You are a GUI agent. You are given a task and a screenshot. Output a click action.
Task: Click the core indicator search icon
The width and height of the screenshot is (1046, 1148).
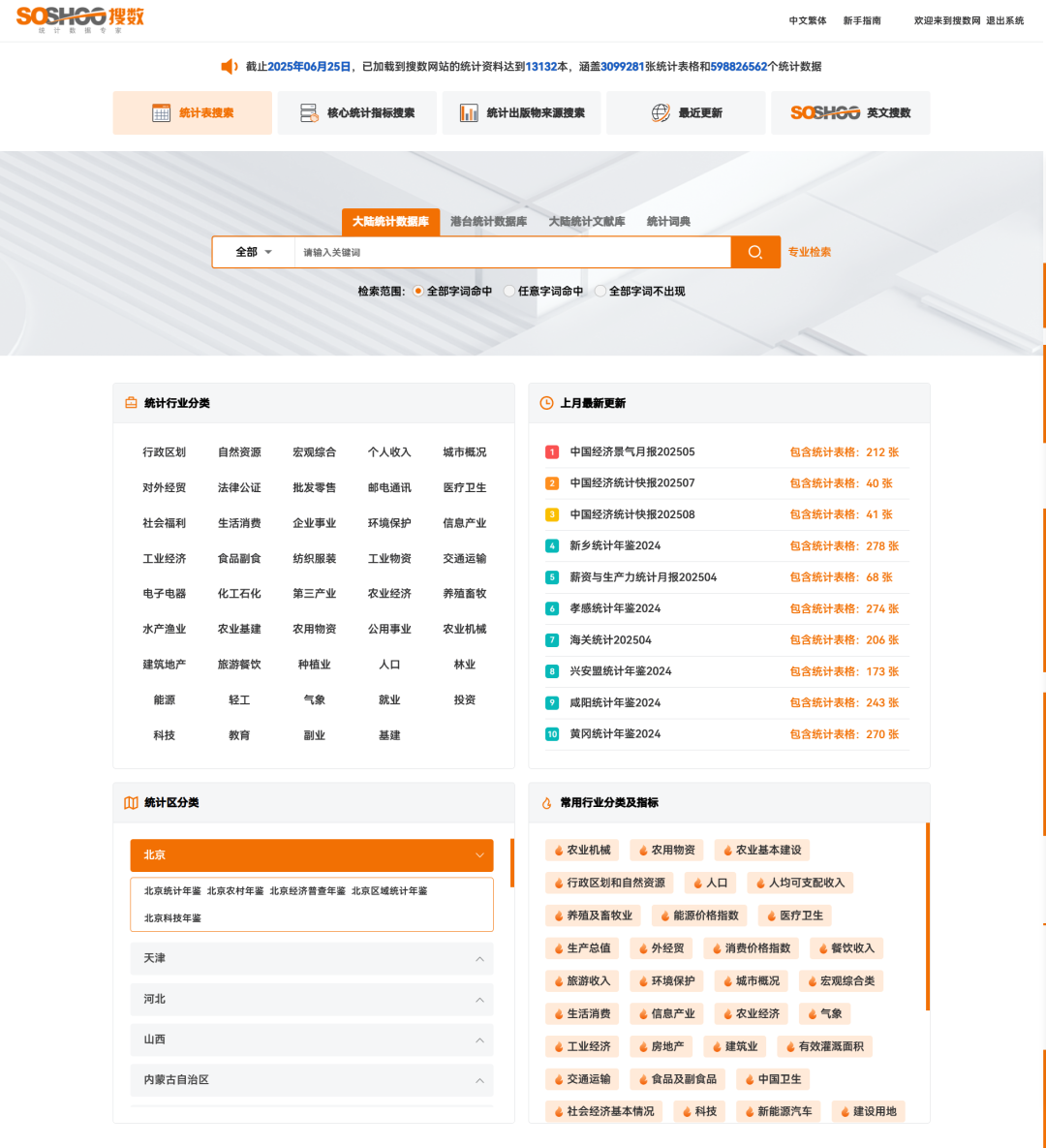(x=309, y=113)
